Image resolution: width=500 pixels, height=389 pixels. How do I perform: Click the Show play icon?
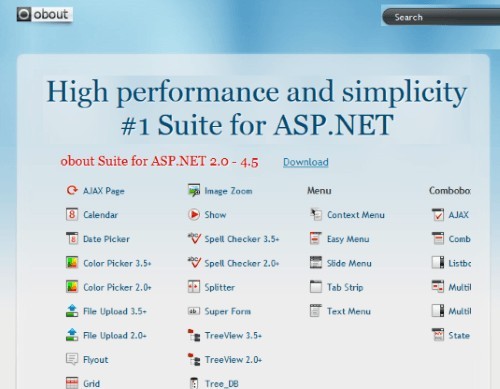[194, 214]
